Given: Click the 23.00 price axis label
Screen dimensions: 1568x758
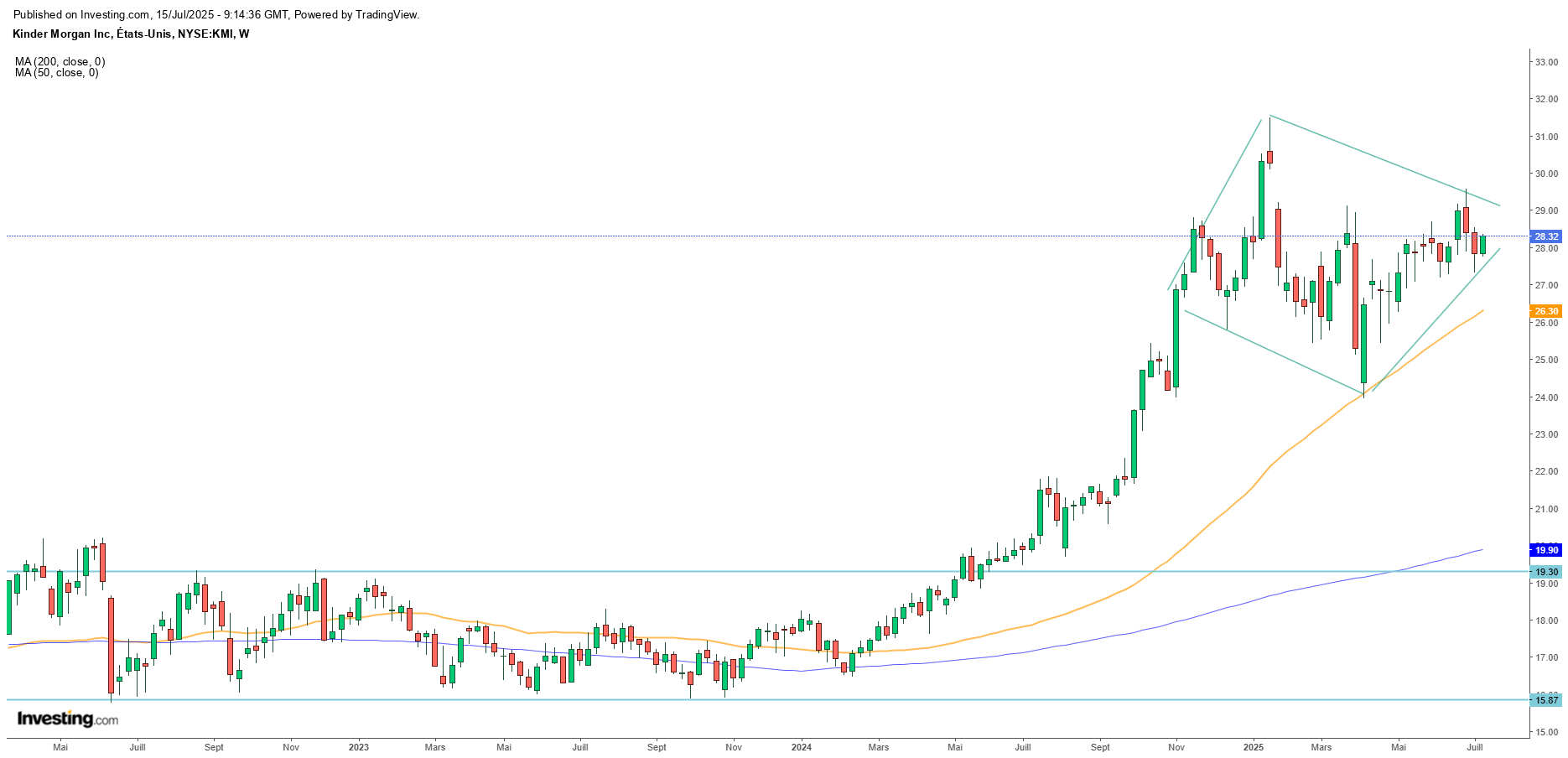Looking at the screenshot, I should (1546, 434).
